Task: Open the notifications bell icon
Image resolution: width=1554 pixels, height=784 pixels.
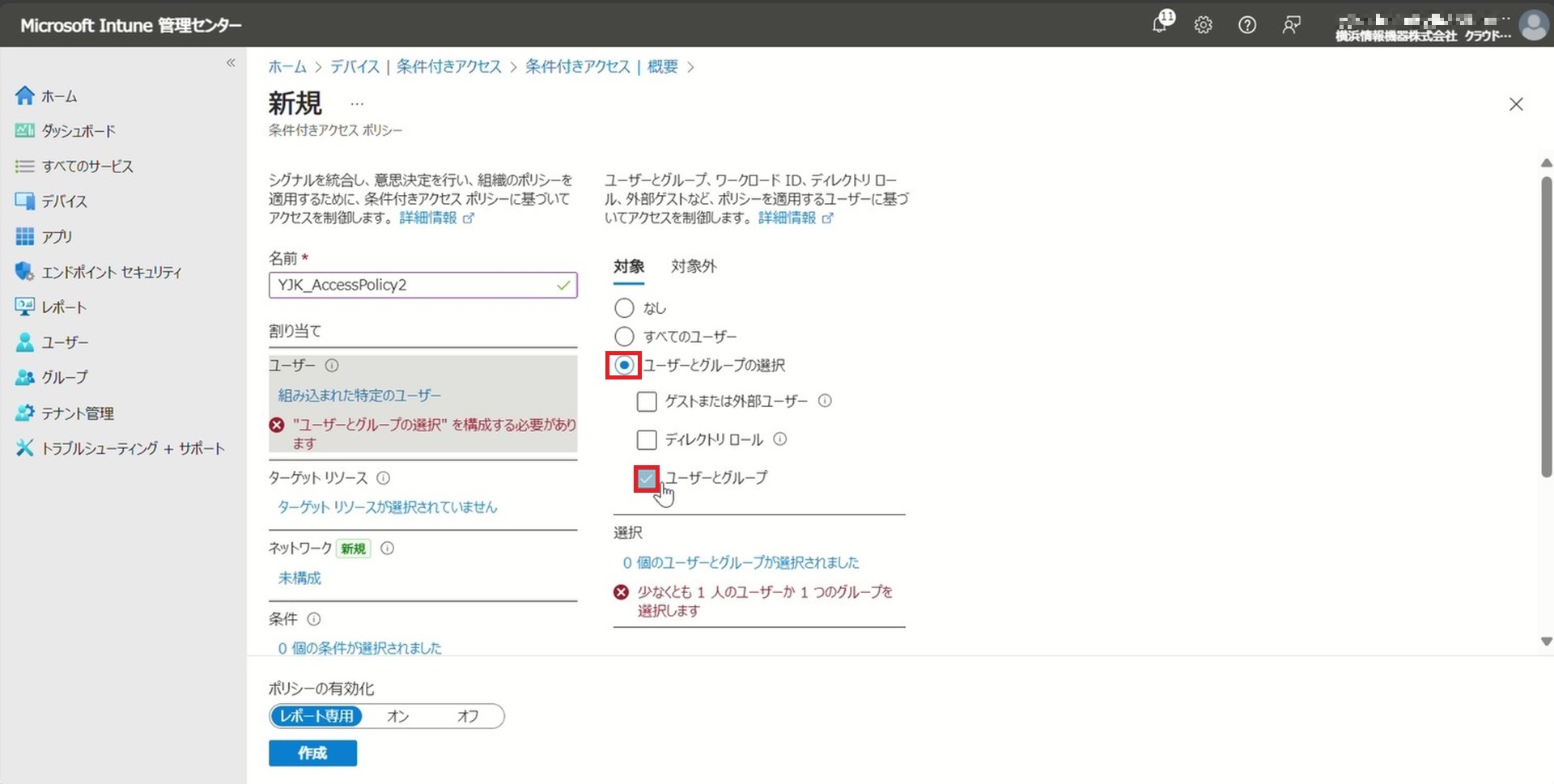Action: click(1161, 23)
